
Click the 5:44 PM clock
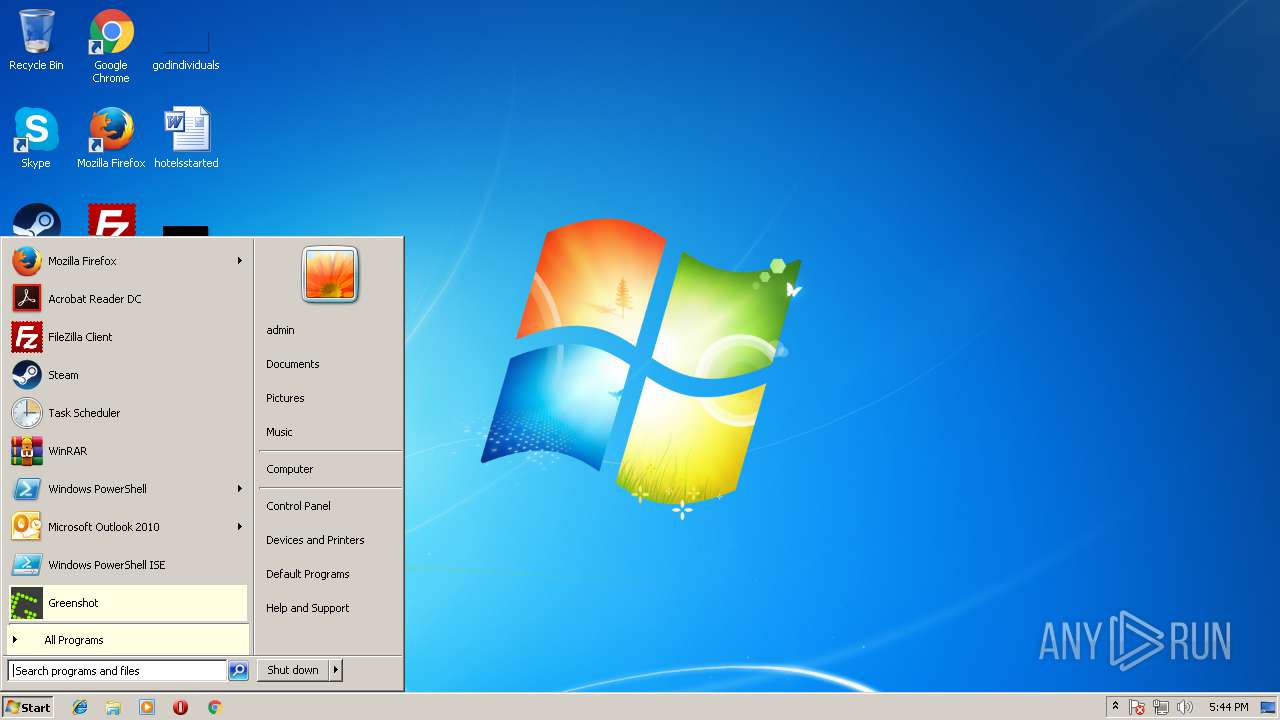coord(1228,707)
